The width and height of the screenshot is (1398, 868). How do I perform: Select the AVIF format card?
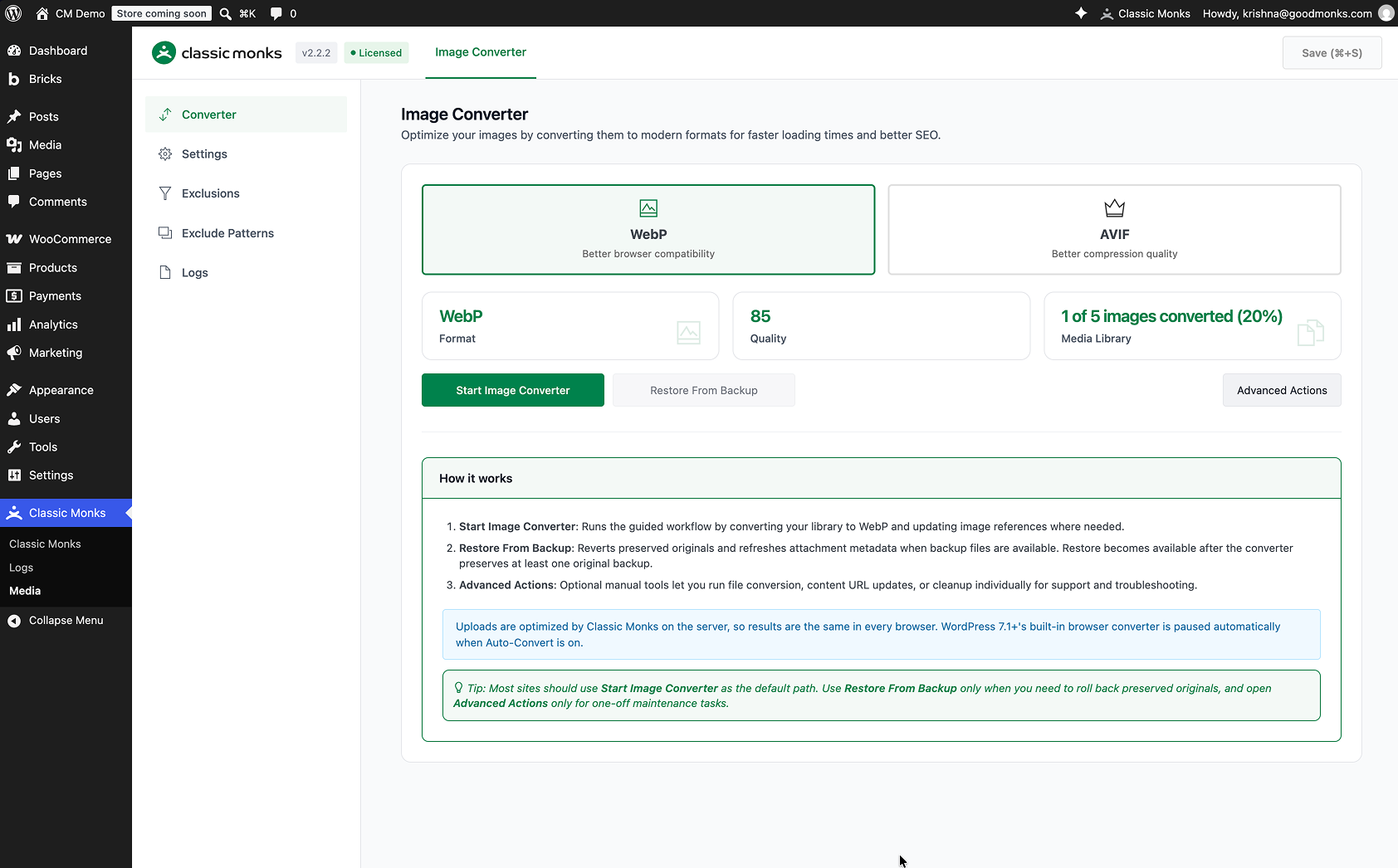(1114, 230)
